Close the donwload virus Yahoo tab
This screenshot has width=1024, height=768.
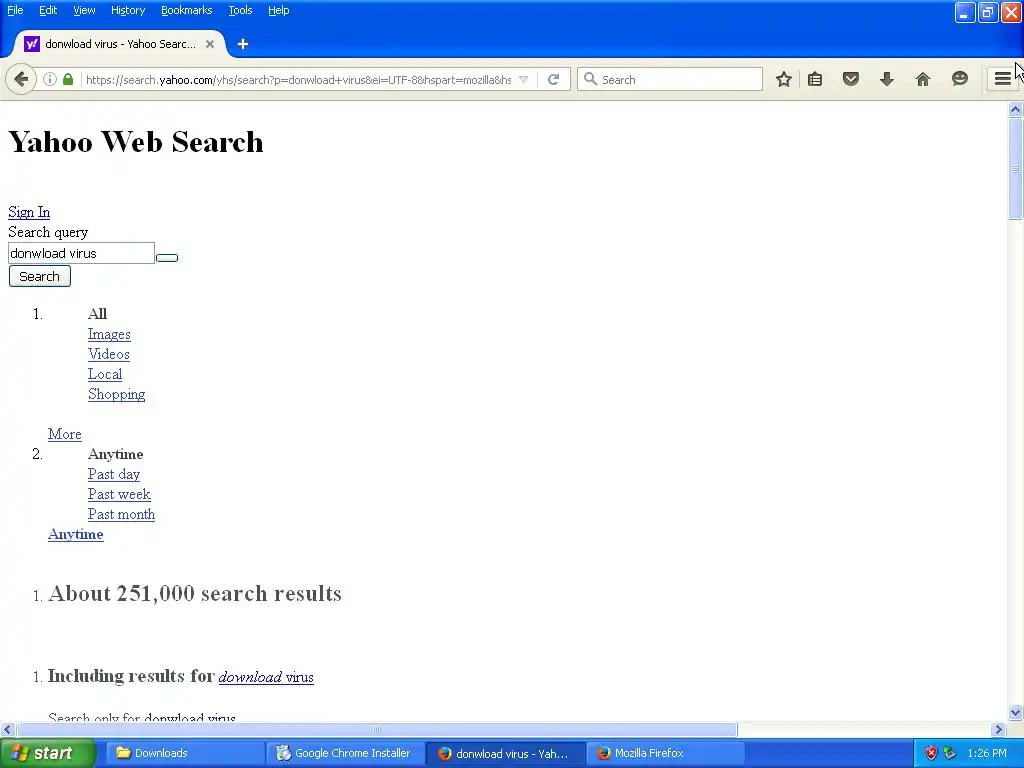210,44
